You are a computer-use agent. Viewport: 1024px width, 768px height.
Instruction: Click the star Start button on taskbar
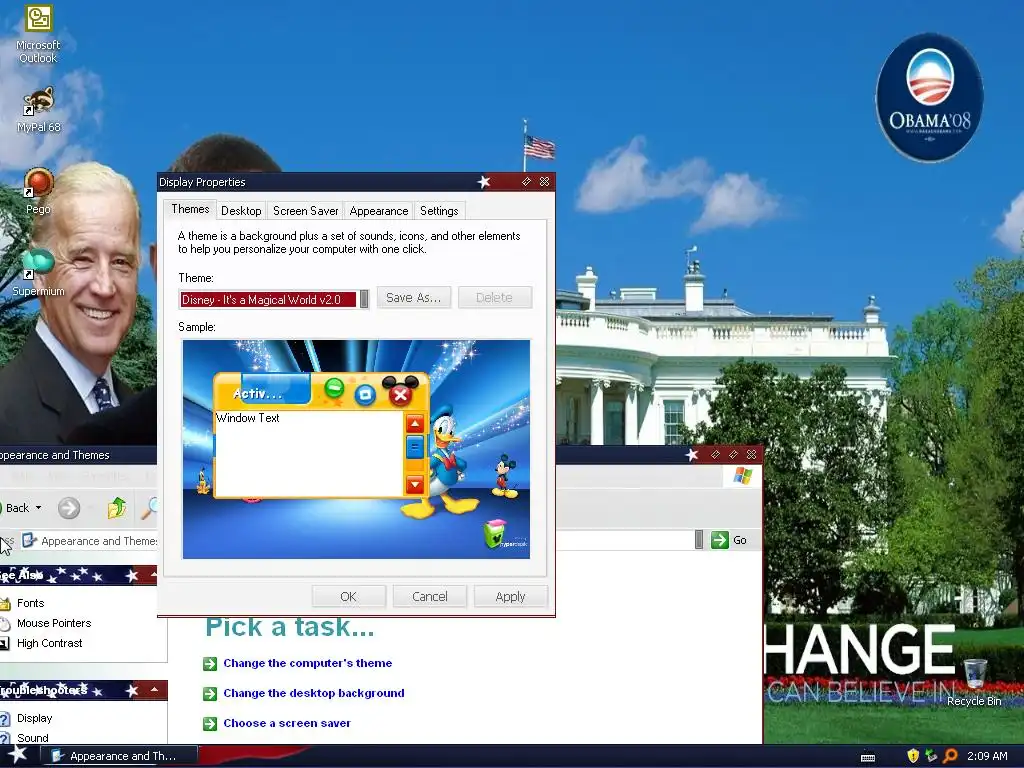pyautogui.click(x=17, y=755)
